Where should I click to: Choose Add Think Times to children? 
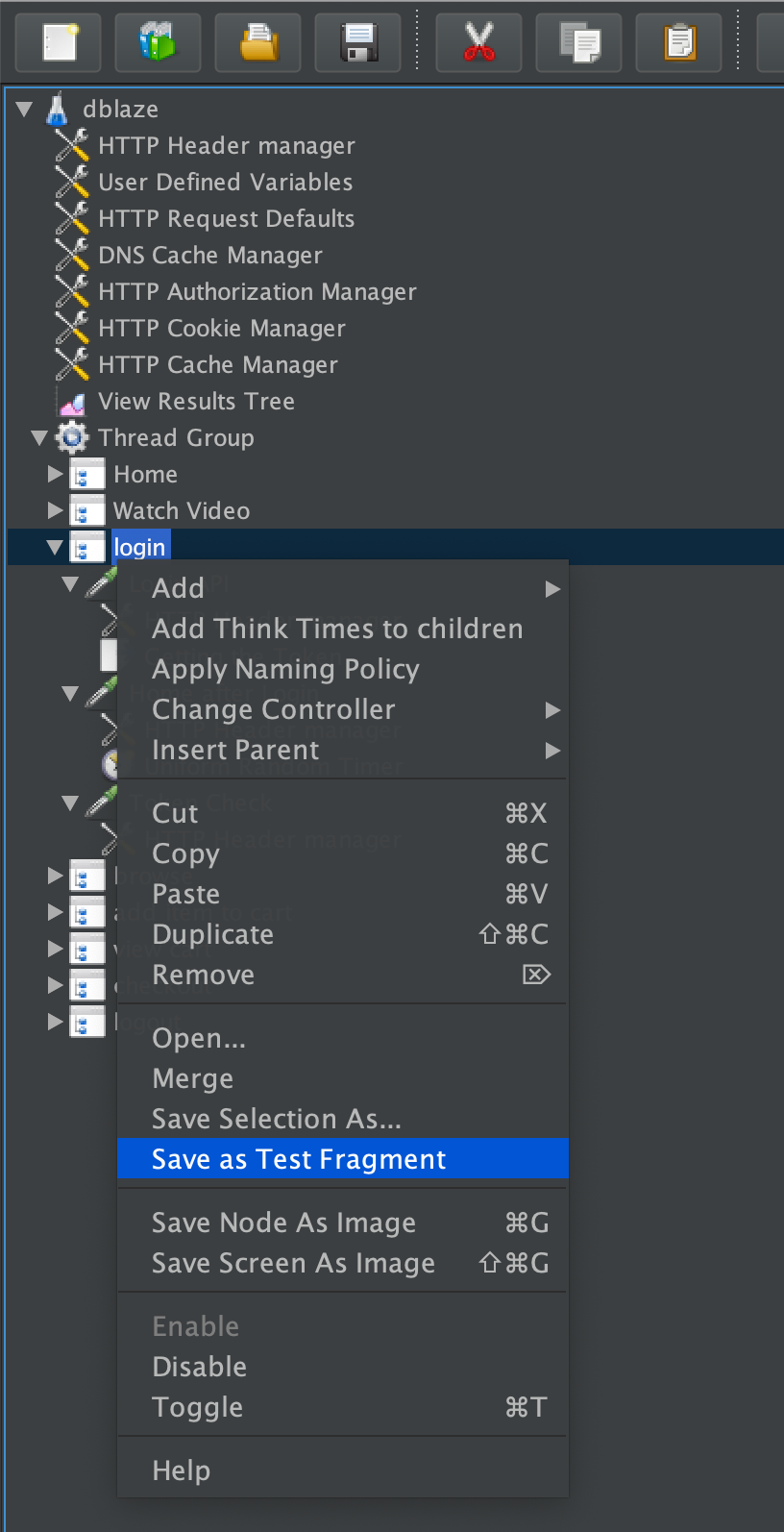[343, 629]
